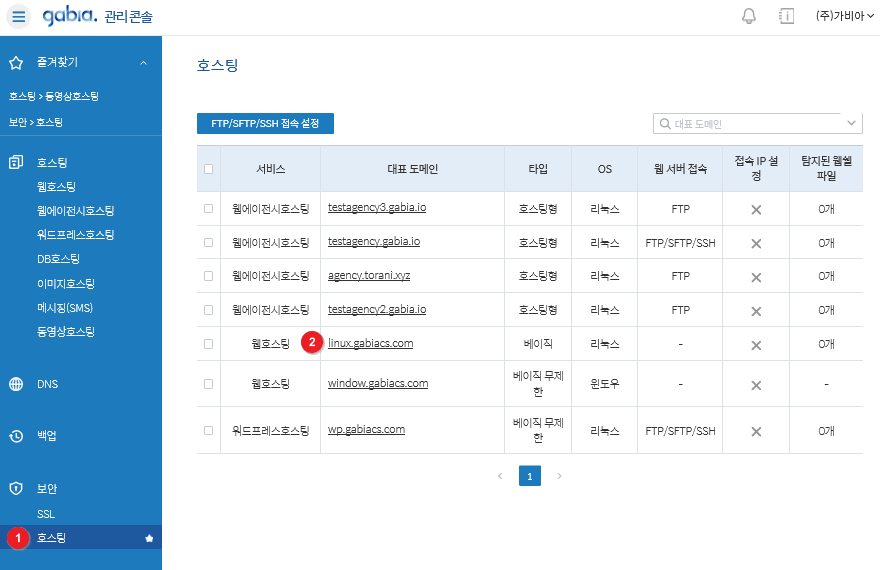
Task: Open 웹호스팅 in sidebar
Action: pos(56,186)
